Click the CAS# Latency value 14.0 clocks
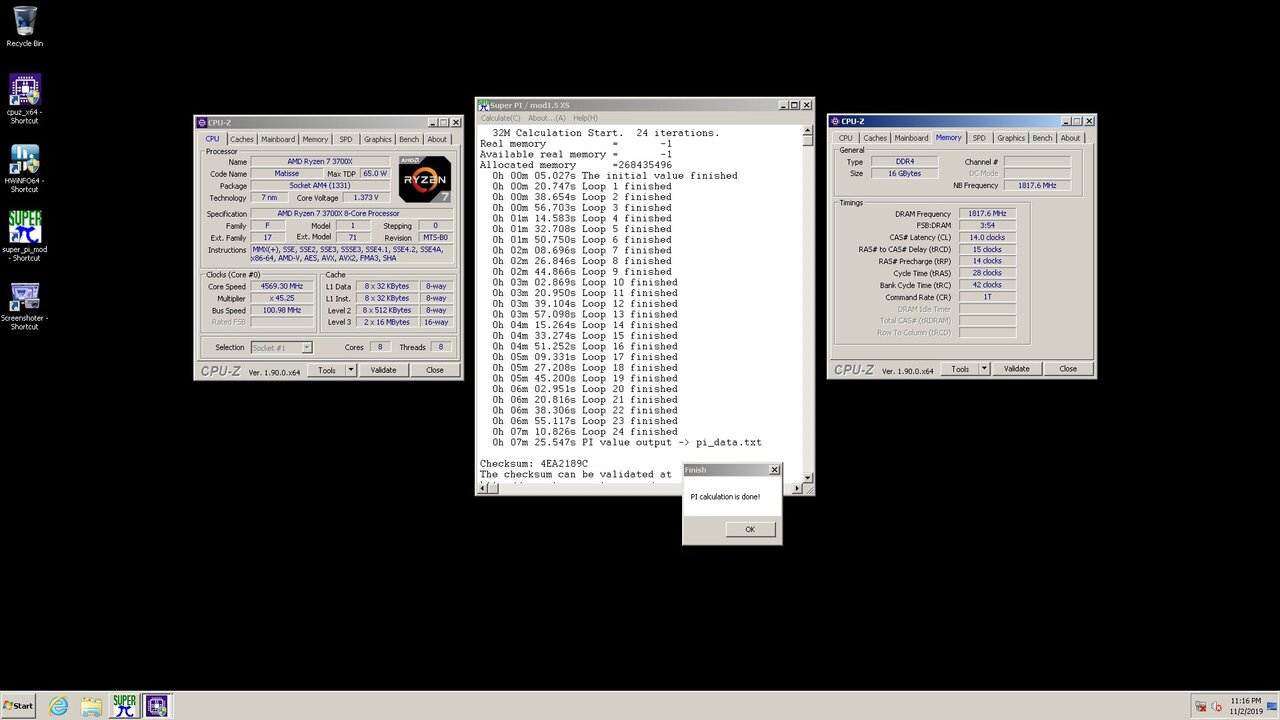This screenshot has width=1280, height=720. 988,238
